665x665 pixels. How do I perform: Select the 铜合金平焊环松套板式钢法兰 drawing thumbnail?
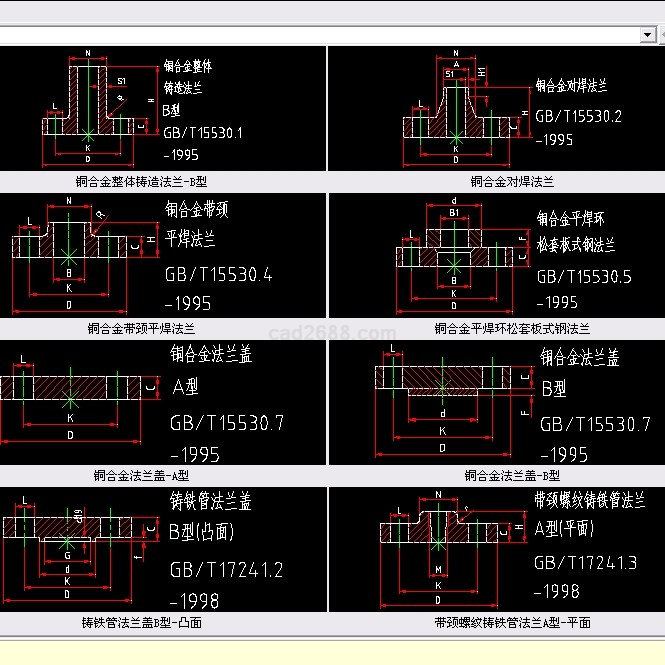click(496, 255)
